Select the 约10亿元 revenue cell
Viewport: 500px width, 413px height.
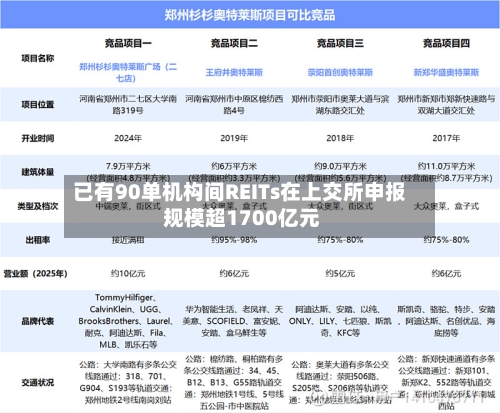pyautogui.click(x=128, y=274)
